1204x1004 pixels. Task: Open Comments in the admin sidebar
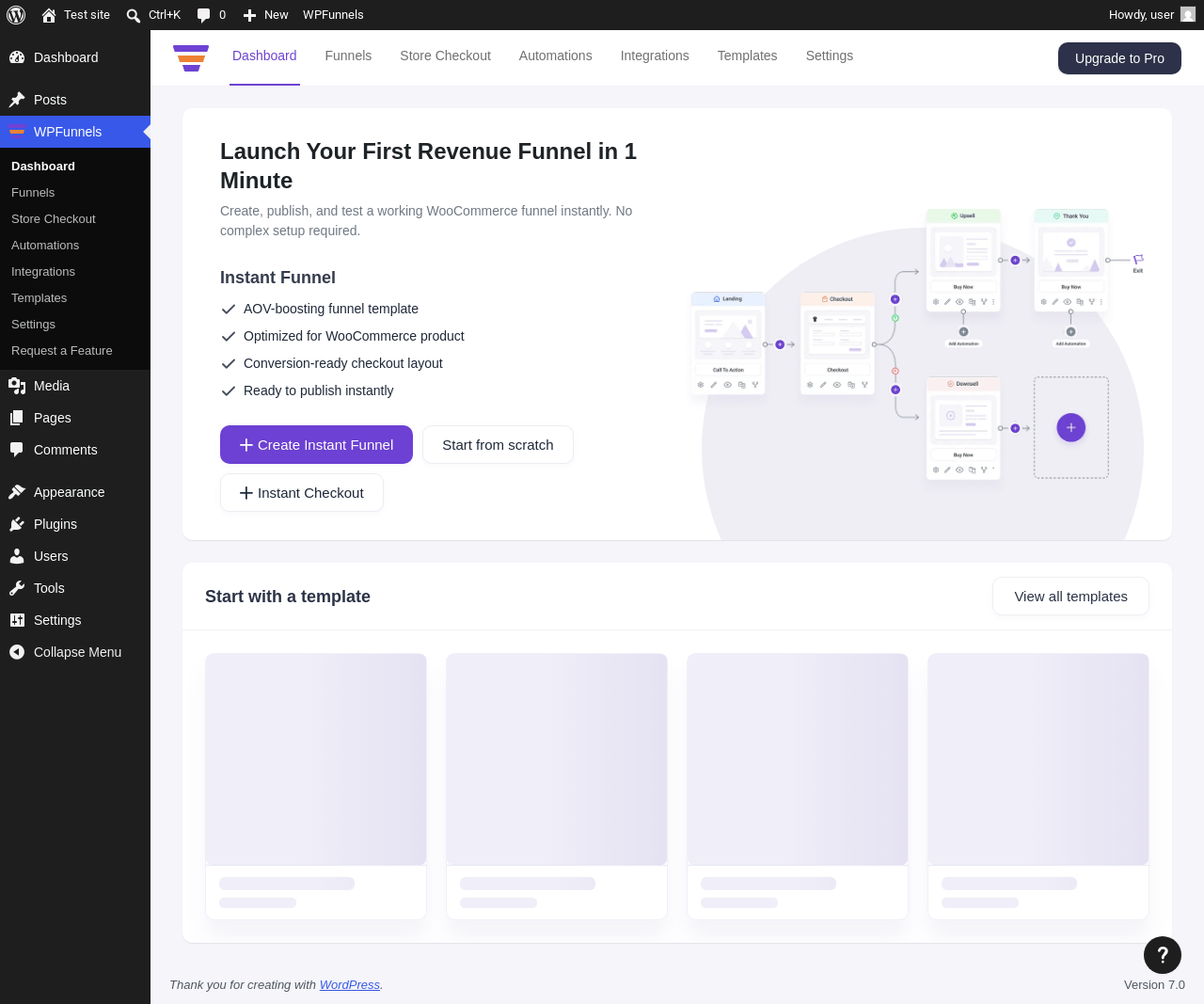75,450
